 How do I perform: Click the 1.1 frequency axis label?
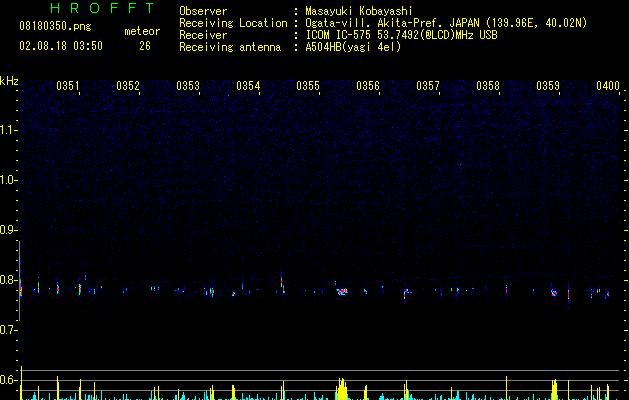(x=8, y=130)
